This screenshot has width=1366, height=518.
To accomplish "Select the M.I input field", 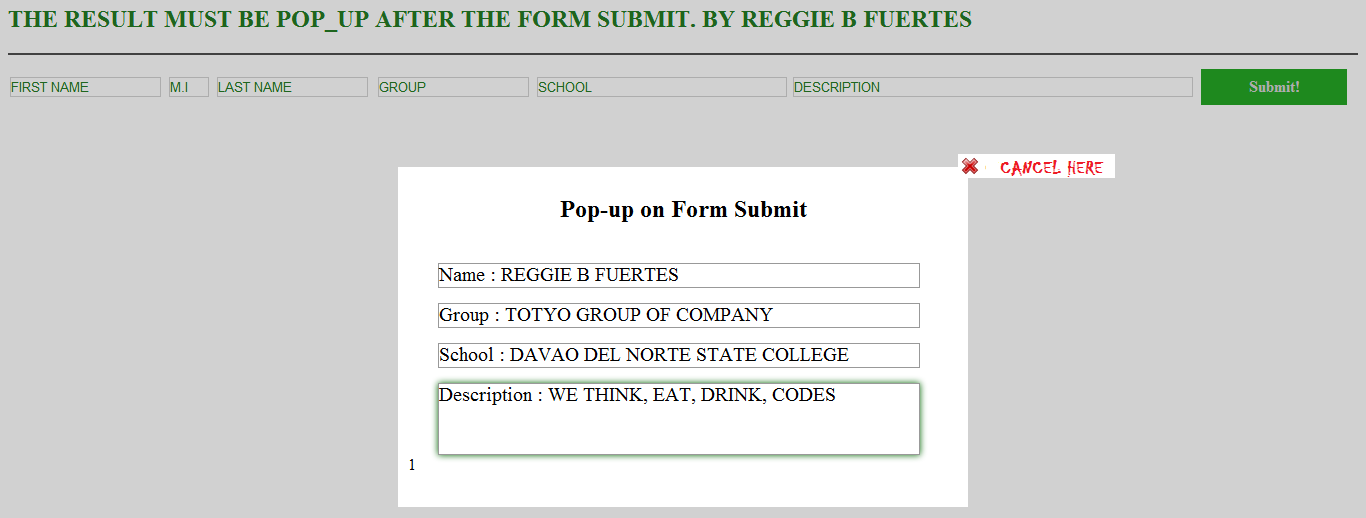I will (x=189, y=87).
